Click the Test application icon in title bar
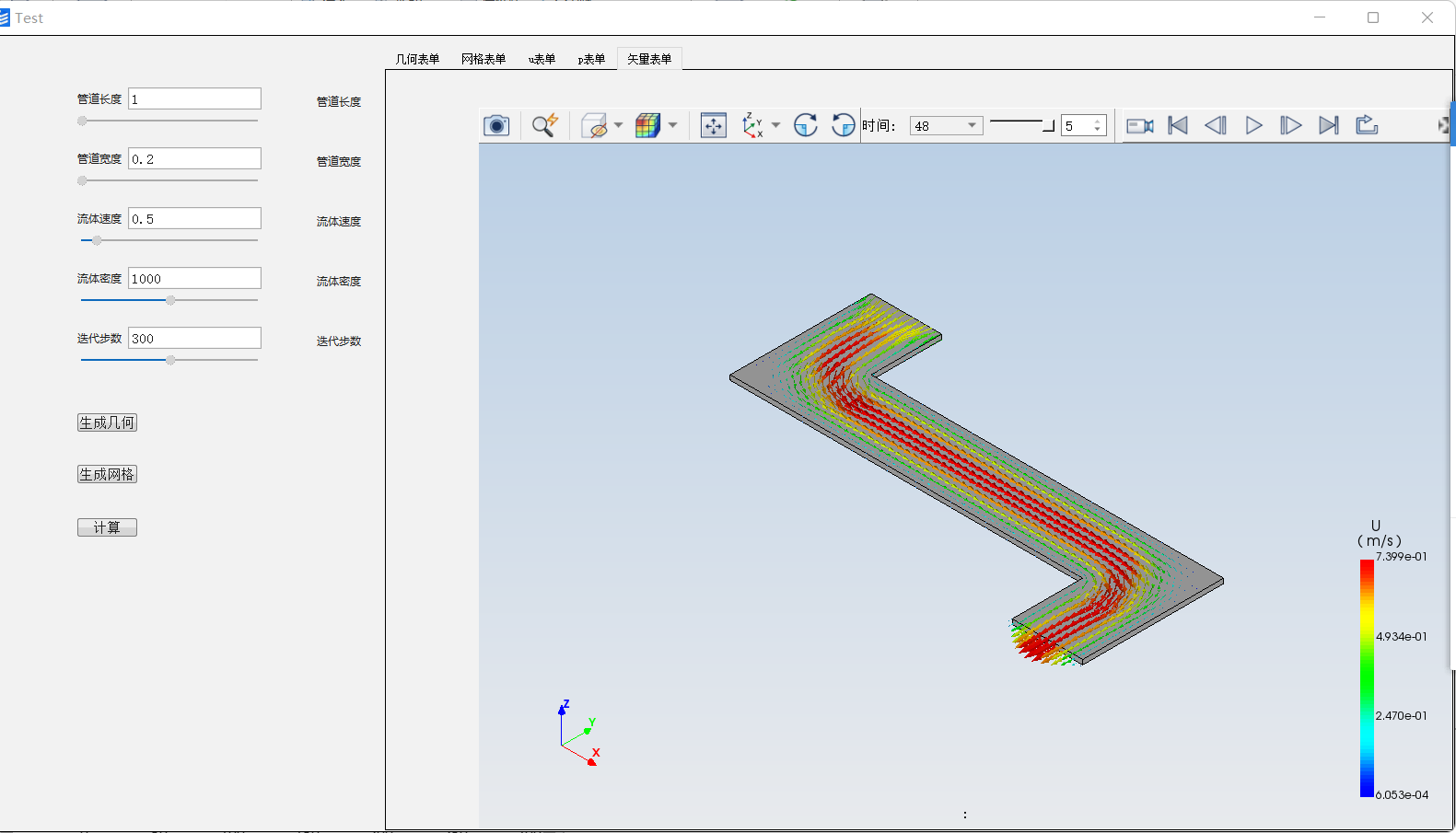Screen dimensions: 1456x833 click(5, 17)
